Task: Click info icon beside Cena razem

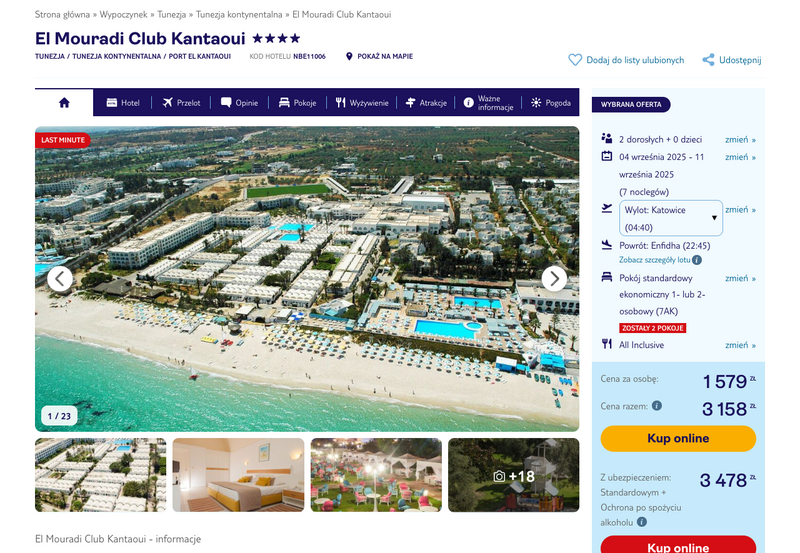Action: [657, 406]
